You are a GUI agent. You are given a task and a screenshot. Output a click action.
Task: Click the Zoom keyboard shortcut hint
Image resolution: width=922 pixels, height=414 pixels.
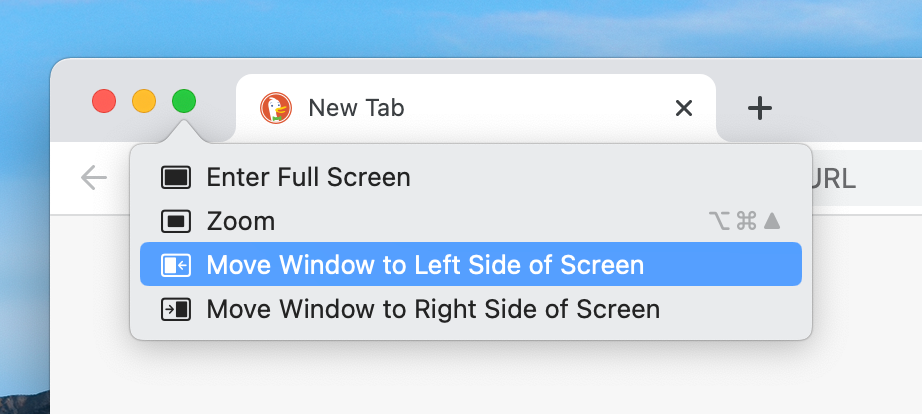743,221
